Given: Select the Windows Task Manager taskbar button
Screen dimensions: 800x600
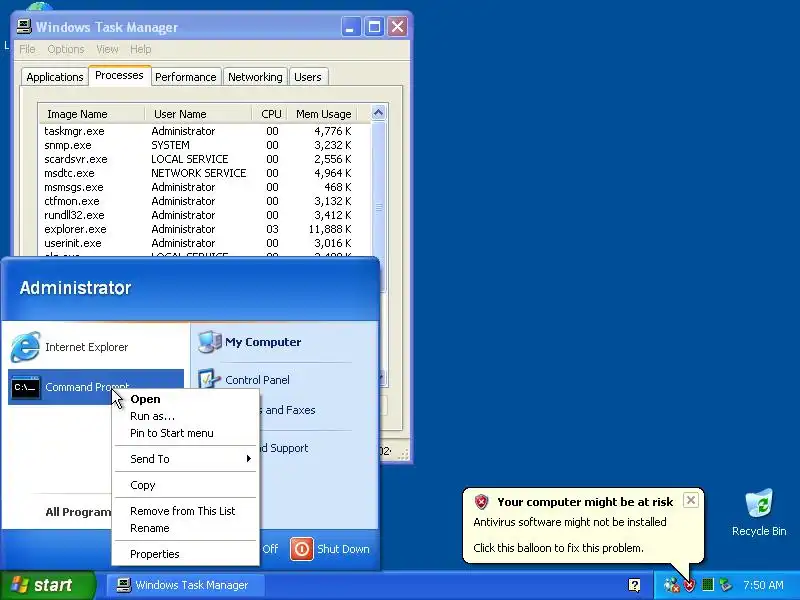Looking at the screenshot, I should click(185, 585).
